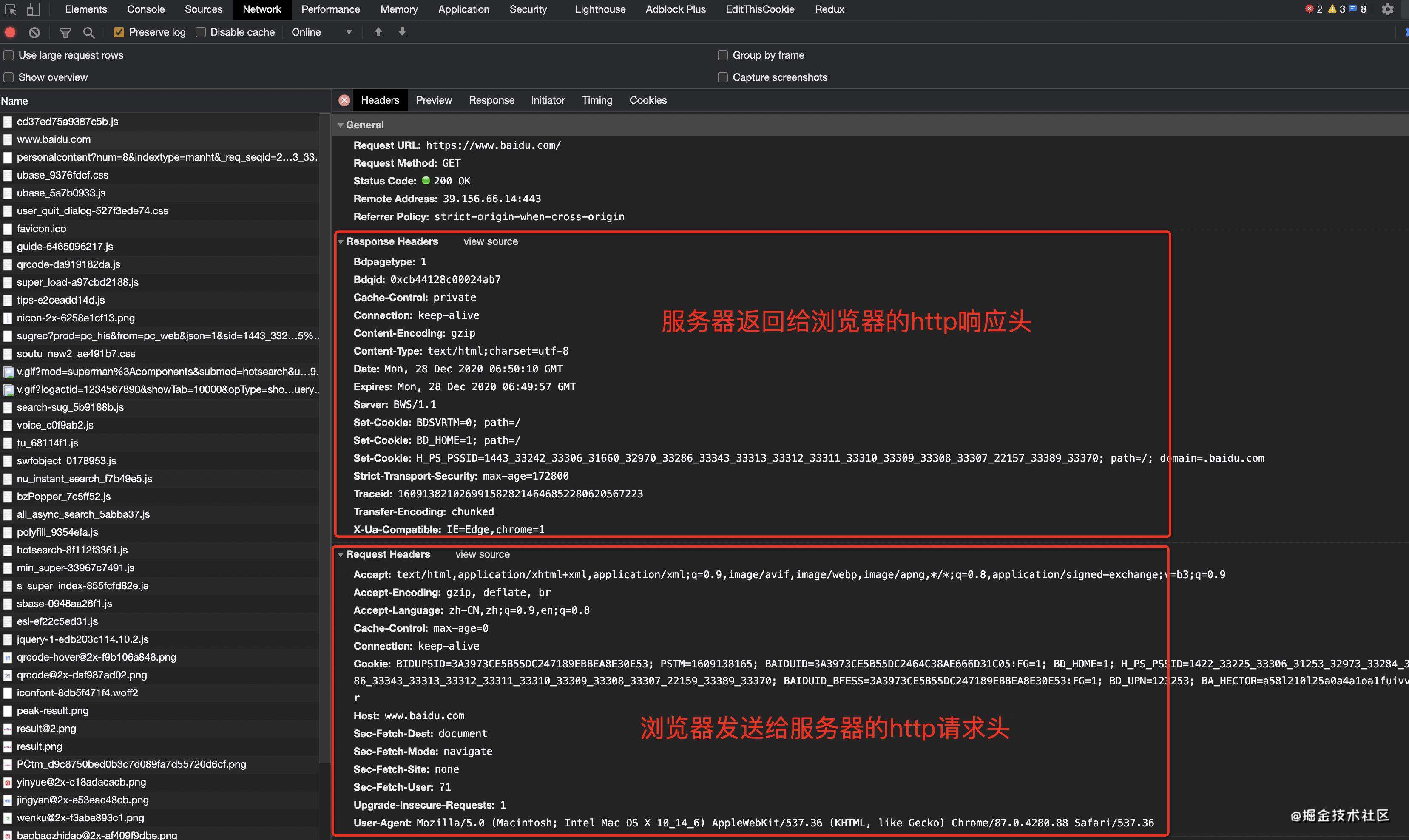The image size is (1409, 840).
Task: Open the Application panel
Action: 463,9
